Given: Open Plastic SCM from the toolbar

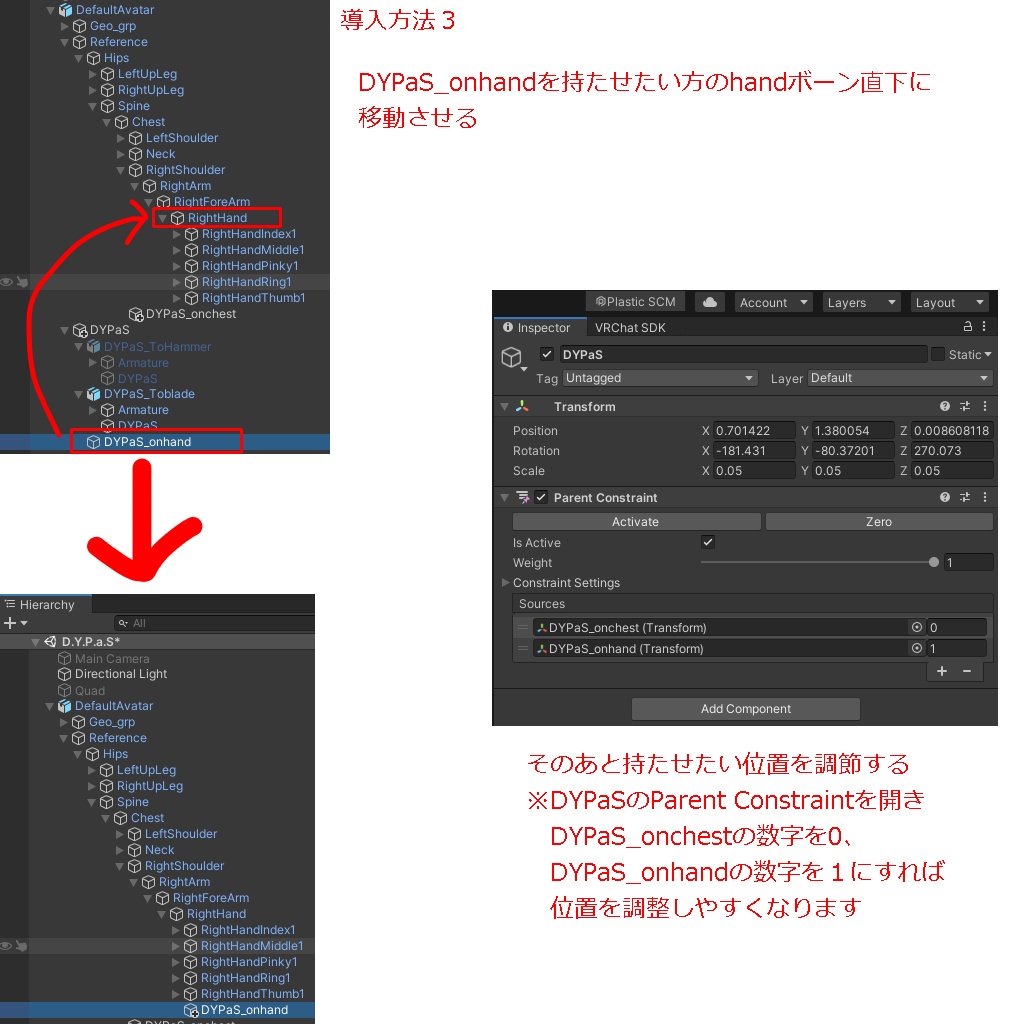Looking at the screenshot, I should (x=634, y=301).
